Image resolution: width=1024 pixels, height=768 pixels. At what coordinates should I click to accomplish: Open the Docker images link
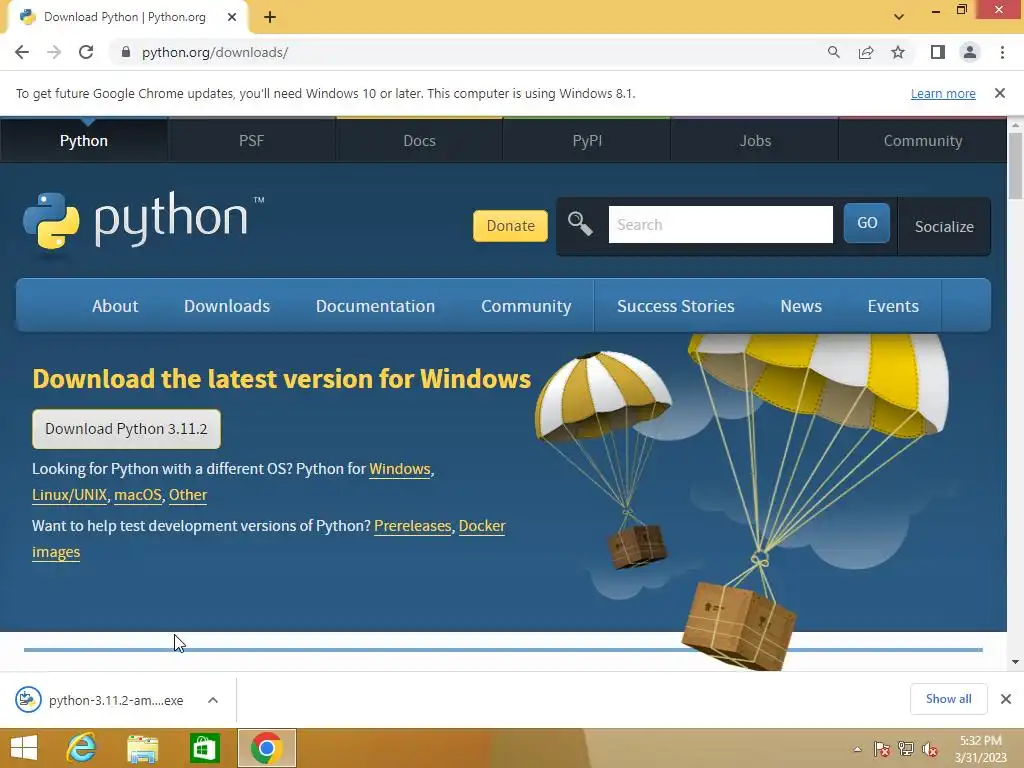(x=482, y=526)
